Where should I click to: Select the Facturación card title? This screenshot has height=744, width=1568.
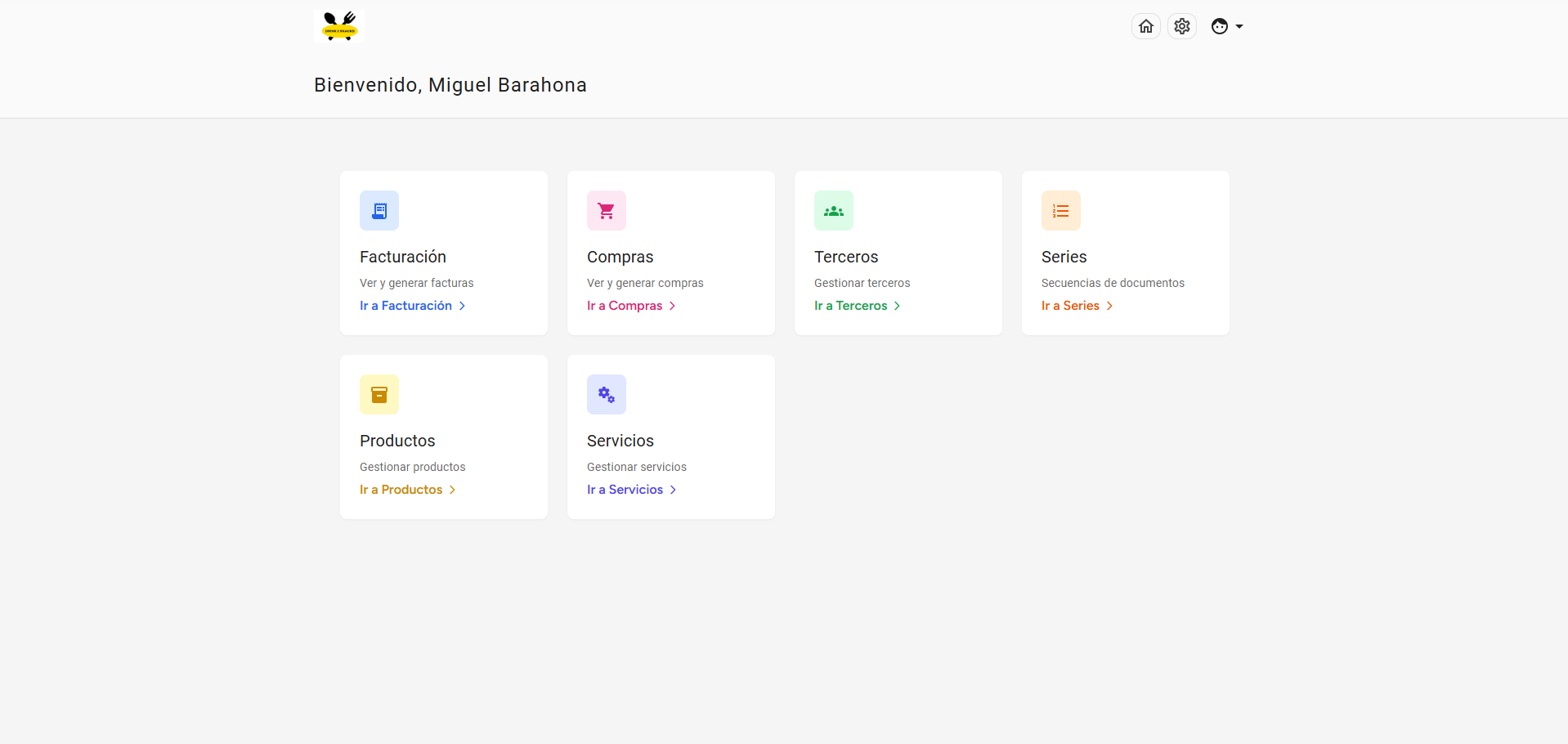[x=403, y=257]
